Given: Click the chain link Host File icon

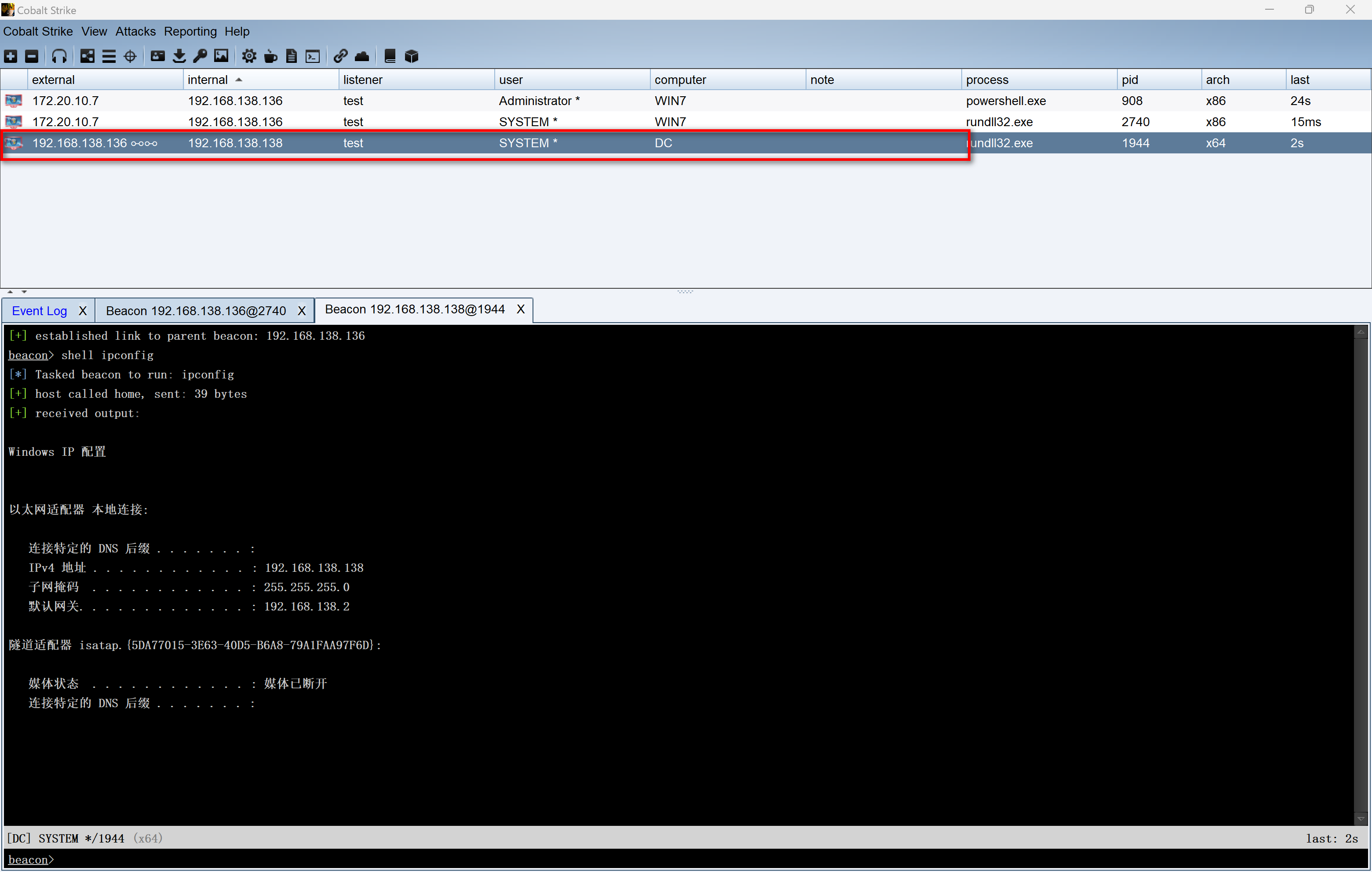Looking at the screenshot, I should pyautogui.click(x=340, y=56).
